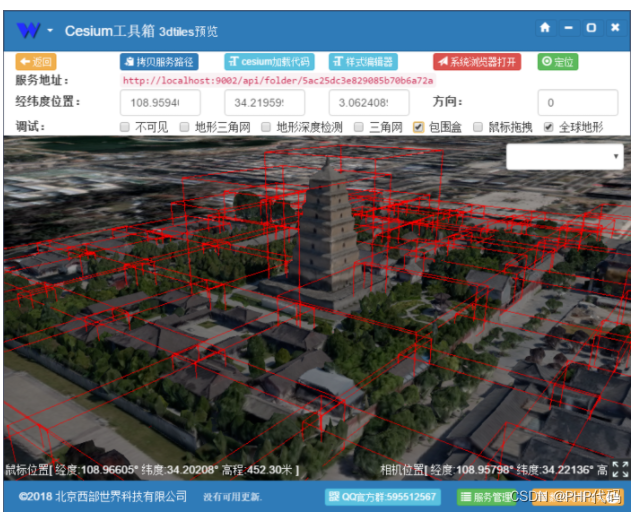Enable 地形深度检测 depth test checkbox
The image size is (637, 513).
click(x=266, y=127)
